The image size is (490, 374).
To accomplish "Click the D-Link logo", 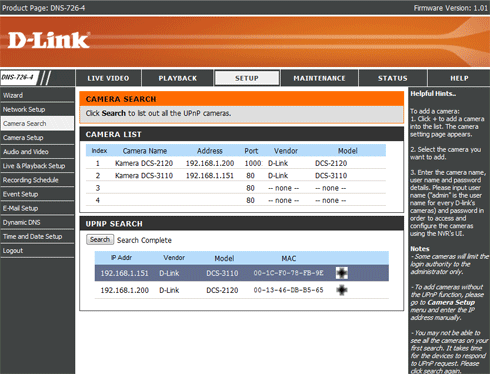I will tap(49, 40).
